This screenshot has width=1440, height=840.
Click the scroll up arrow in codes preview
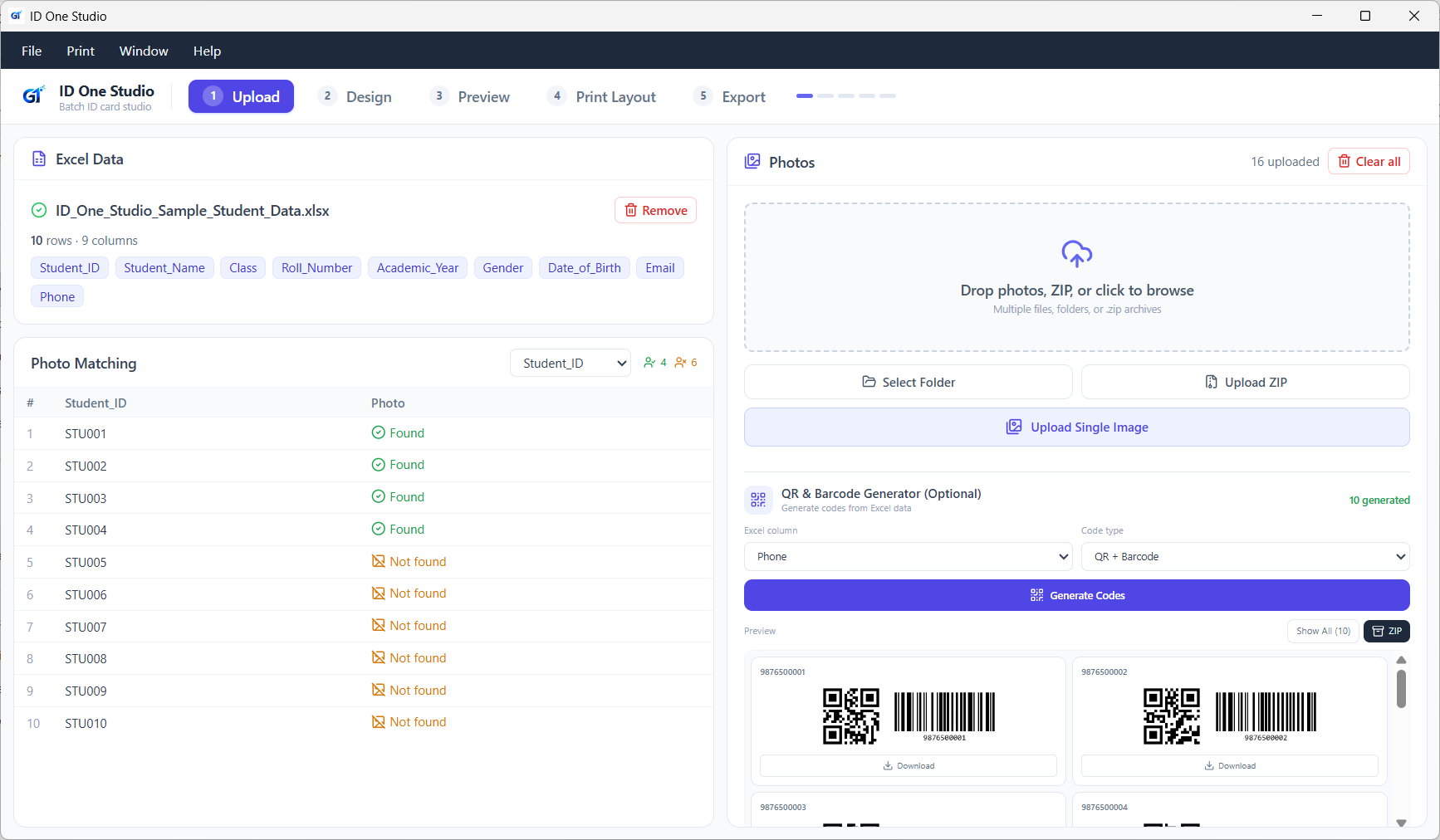click(x=1401, y=660)
